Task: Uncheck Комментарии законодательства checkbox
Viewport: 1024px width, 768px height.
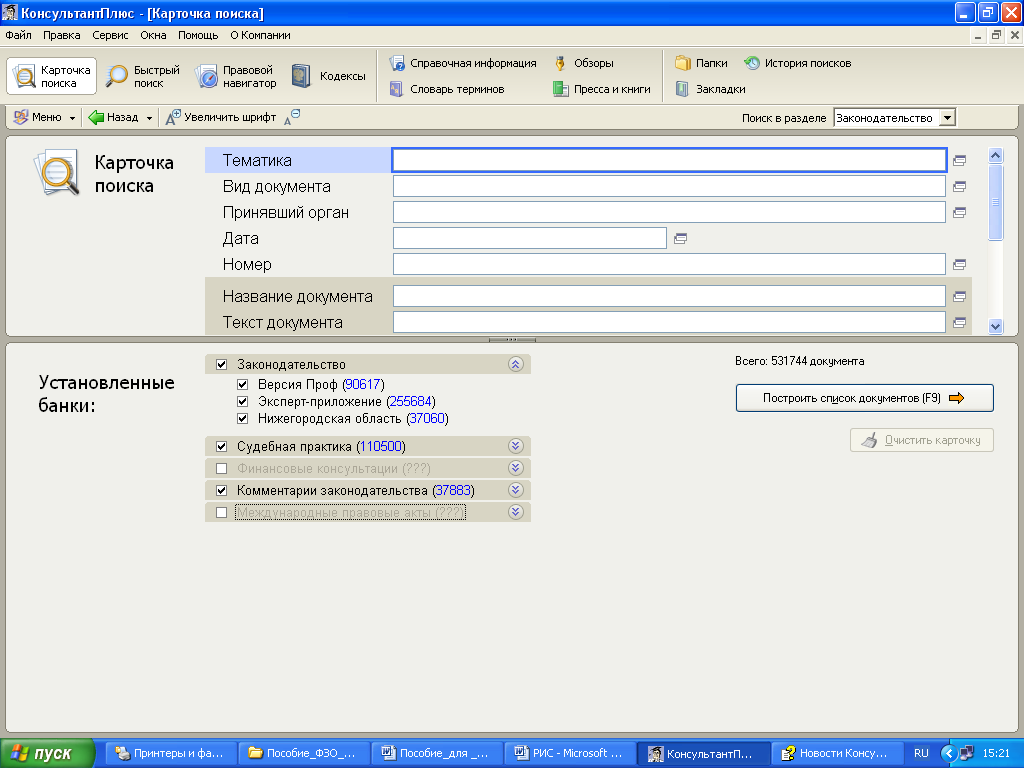Action: coord(221,490)
